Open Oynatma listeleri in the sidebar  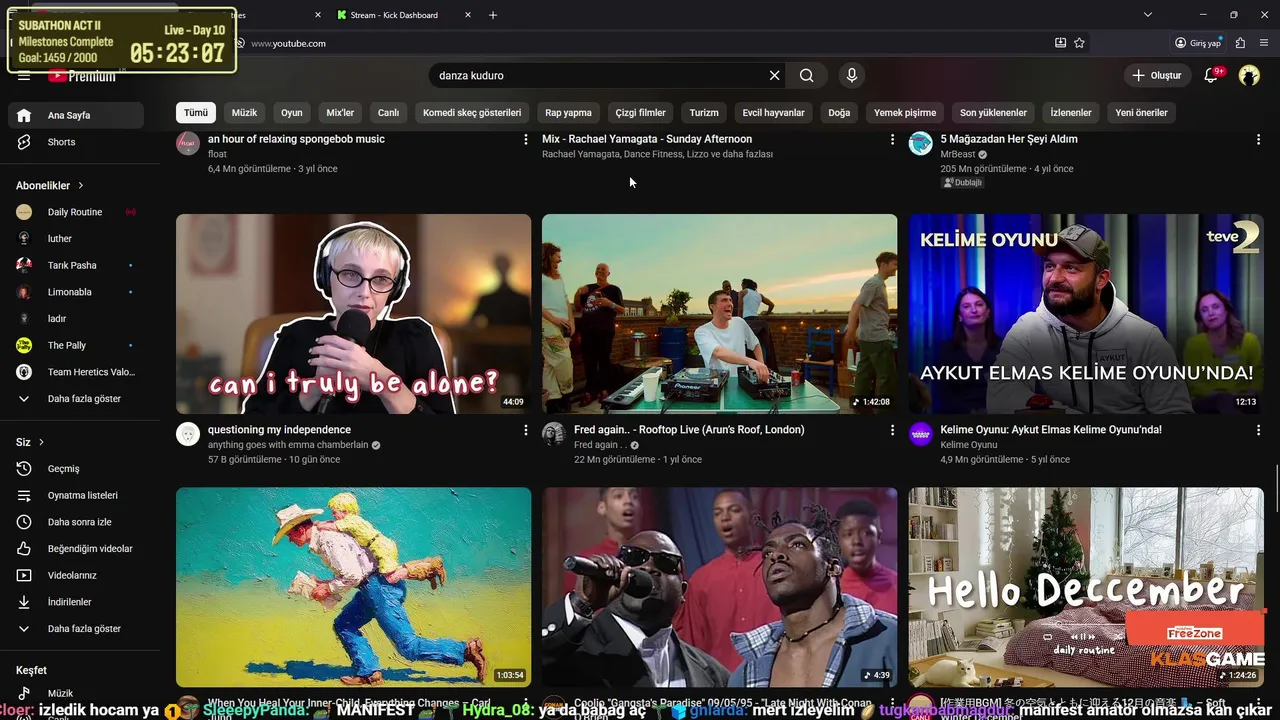[76, 495]
